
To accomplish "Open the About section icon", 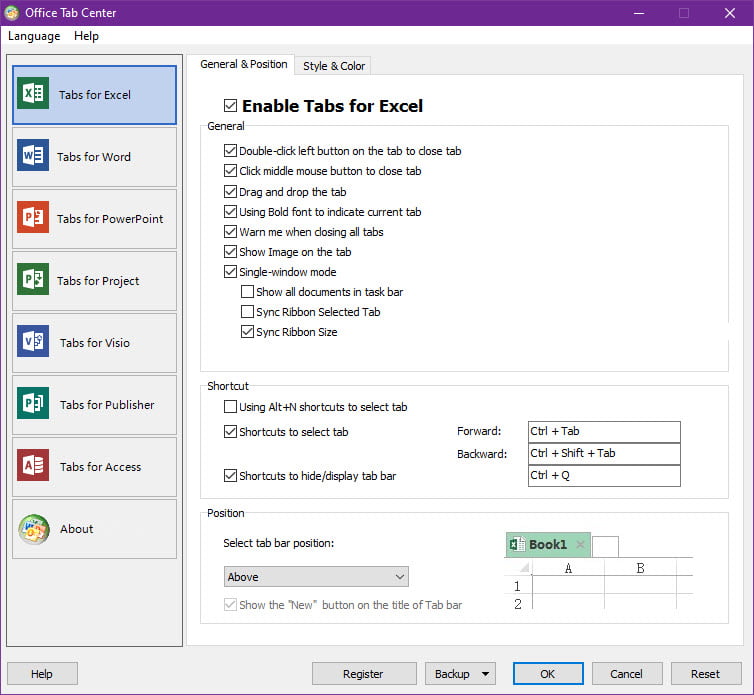I will click(x=33, y=529).
